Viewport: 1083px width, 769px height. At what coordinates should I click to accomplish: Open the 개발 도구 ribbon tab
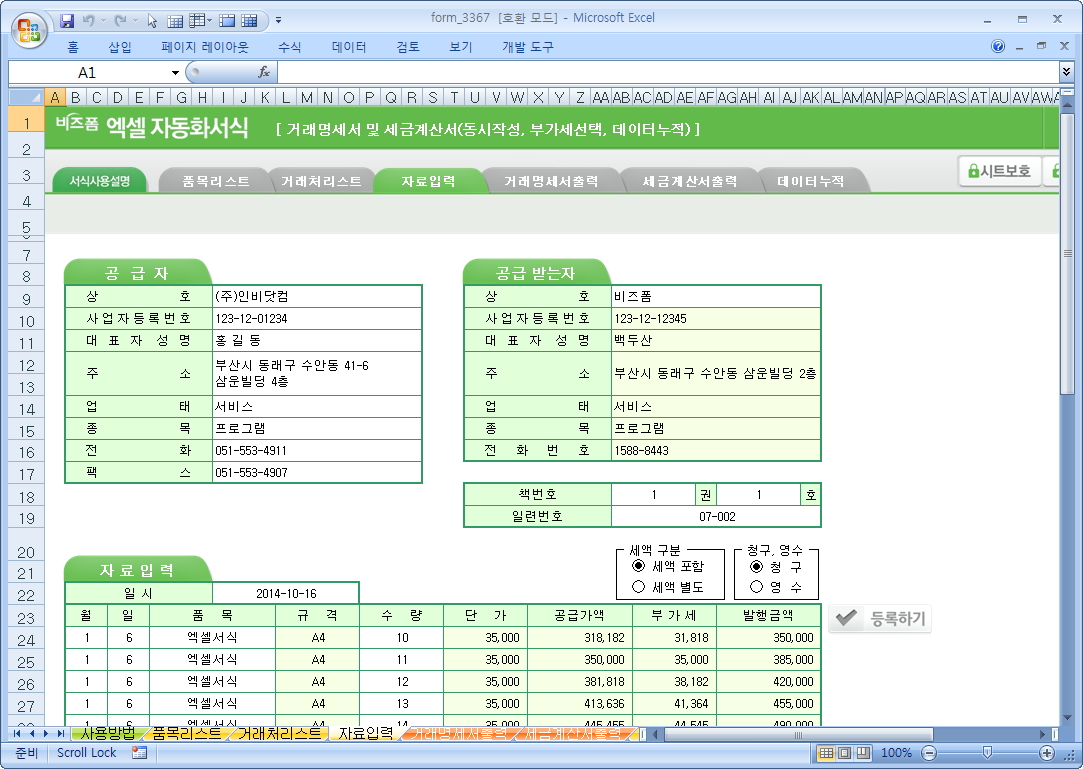528,47
